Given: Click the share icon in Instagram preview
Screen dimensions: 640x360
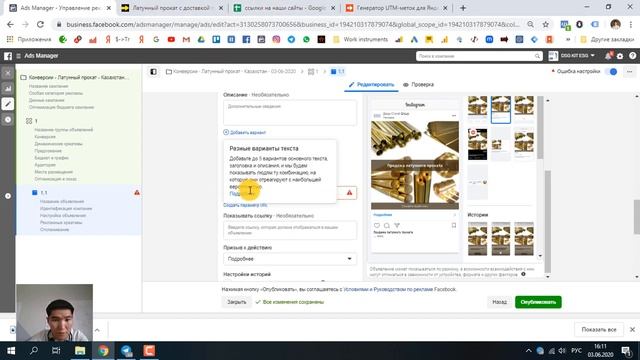Looking at the screenshot, I should (x=397, y=225).
